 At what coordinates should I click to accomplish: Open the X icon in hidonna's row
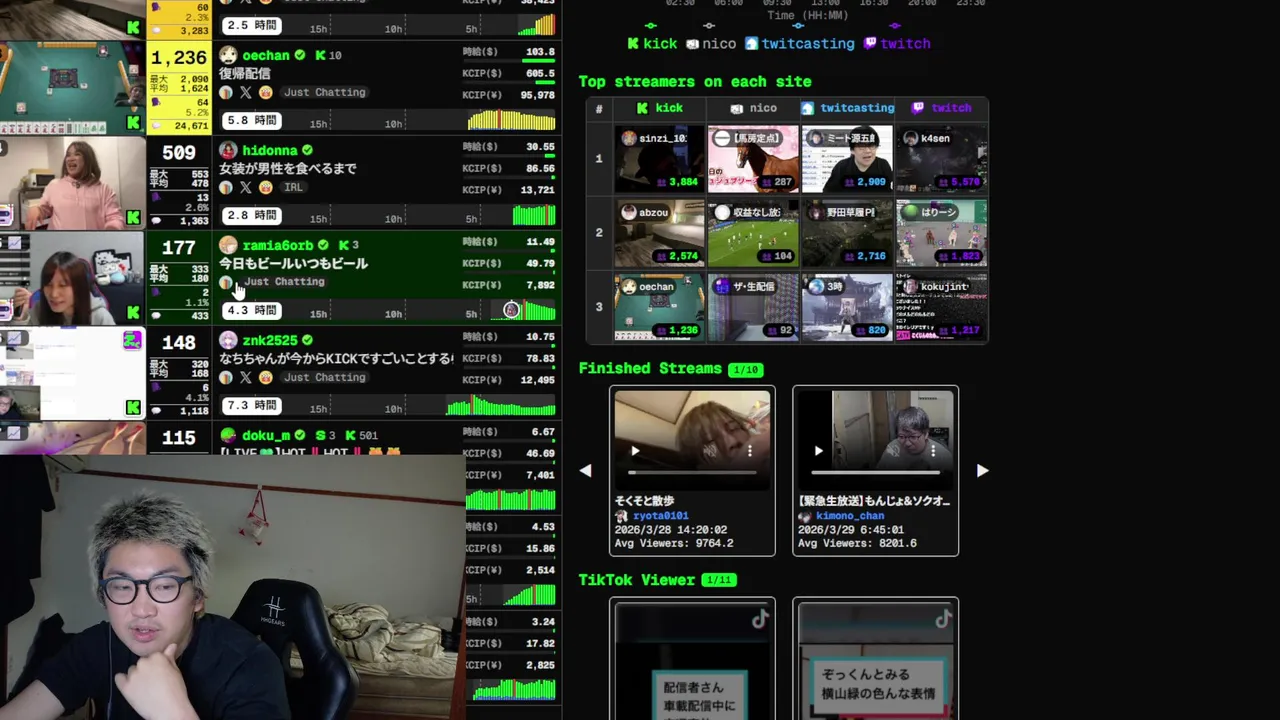pos(246,187)
